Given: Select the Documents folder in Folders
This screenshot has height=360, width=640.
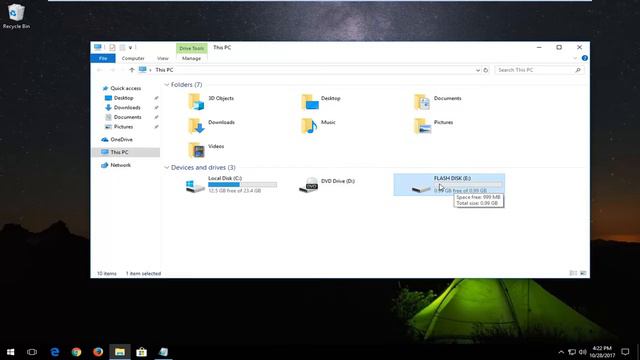Looking at the screenshot, I should pos(438,101).
